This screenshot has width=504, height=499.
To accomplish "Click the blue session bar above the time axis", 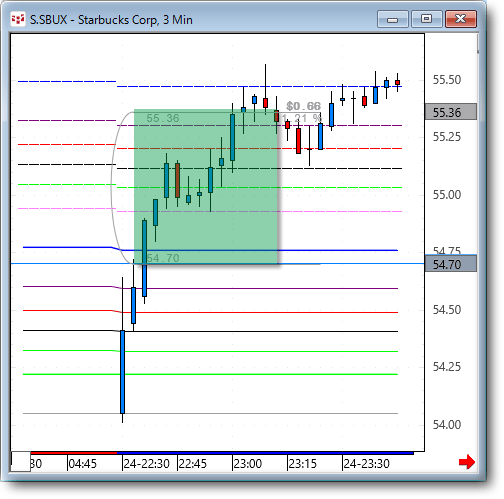I will tap(265, 453).
